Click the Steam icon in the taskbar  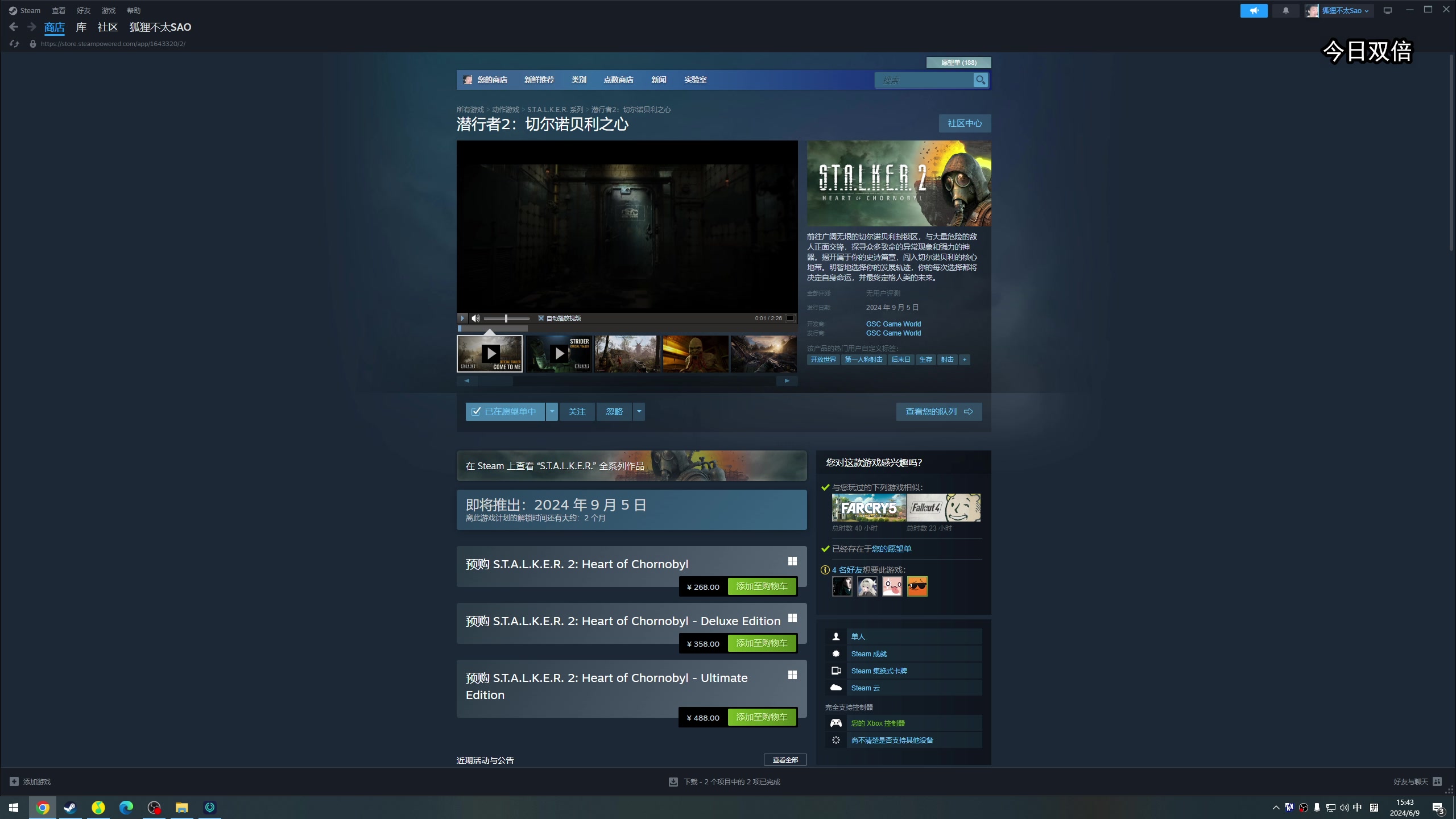(70, 808)
